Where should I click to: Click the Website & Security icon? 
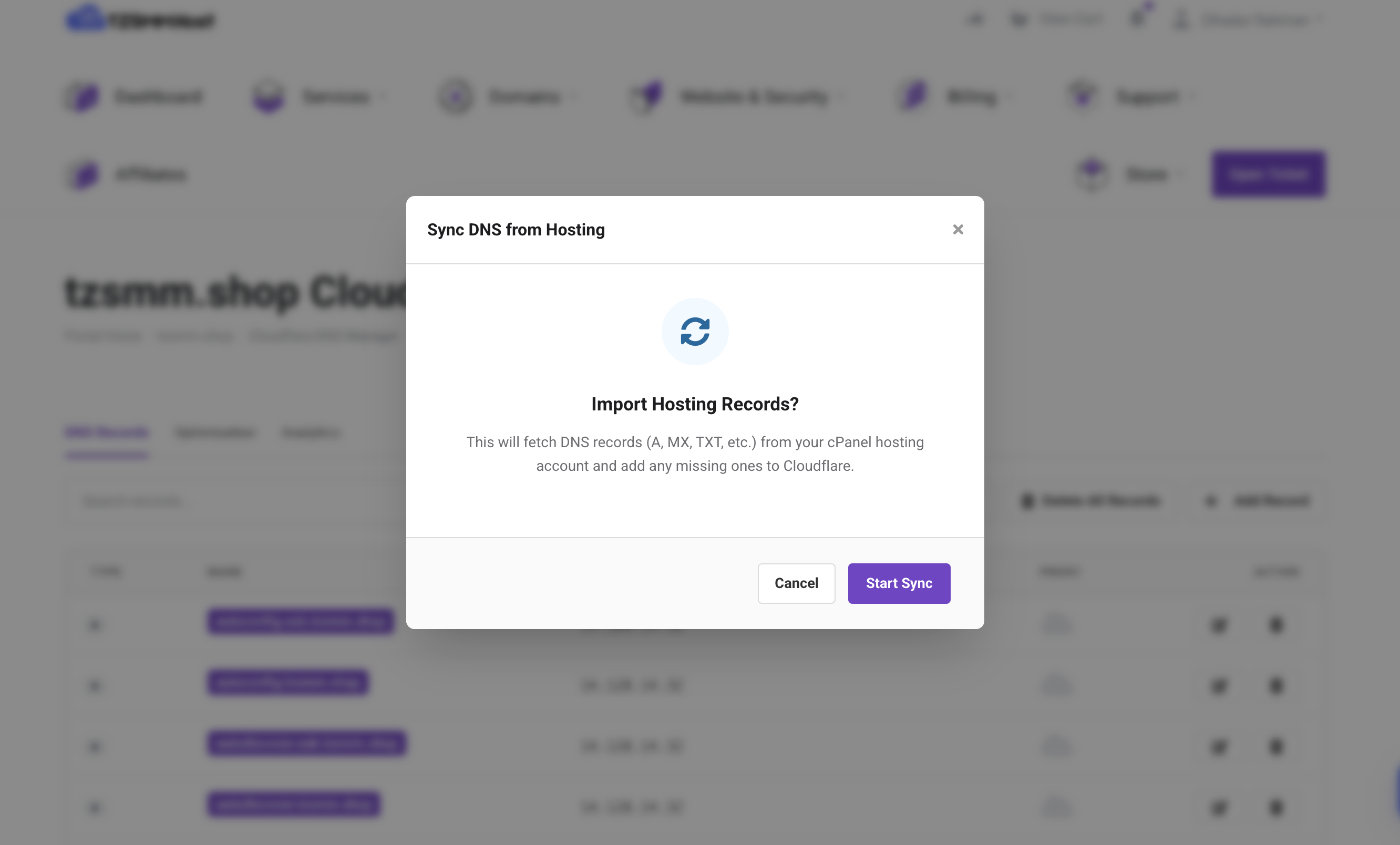point(648,97)
